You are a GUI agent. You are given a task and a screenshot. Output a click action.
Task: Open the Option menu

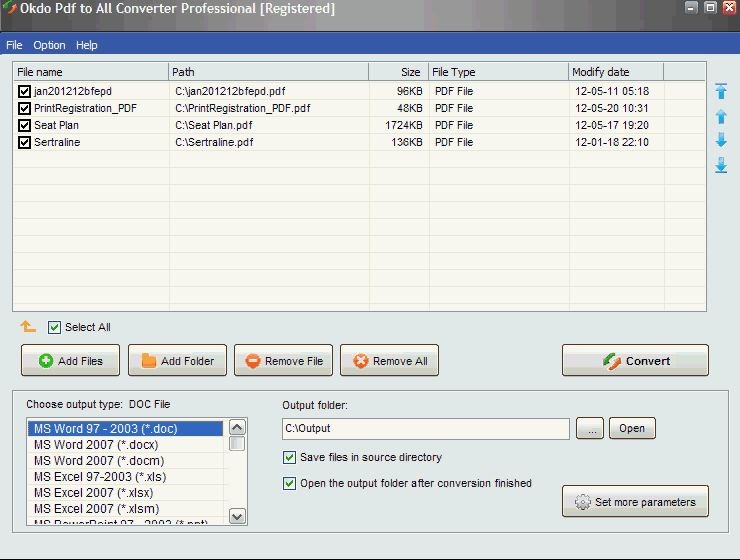[x=49, y=45]
